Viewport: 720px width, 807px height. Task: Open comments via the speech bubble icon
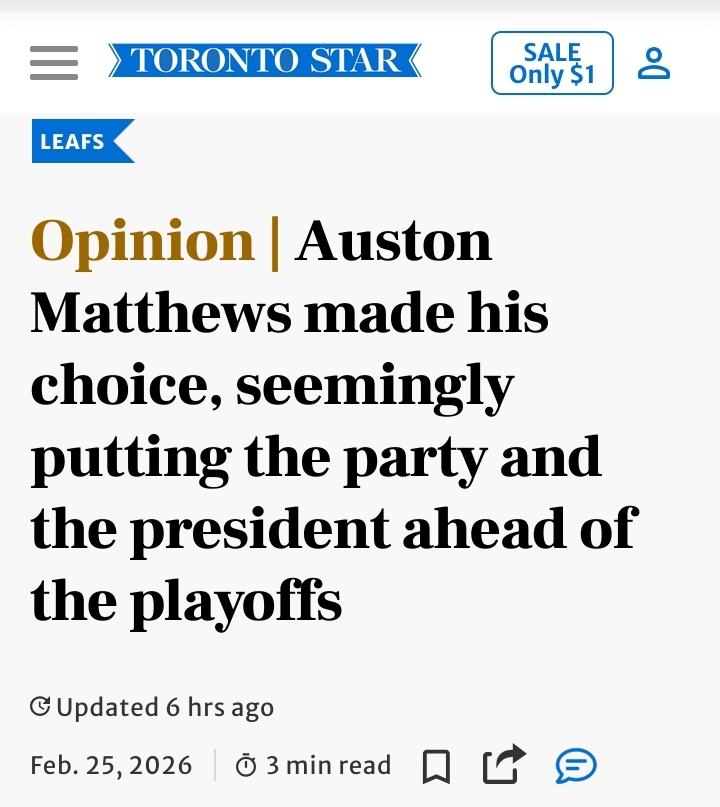576,766
